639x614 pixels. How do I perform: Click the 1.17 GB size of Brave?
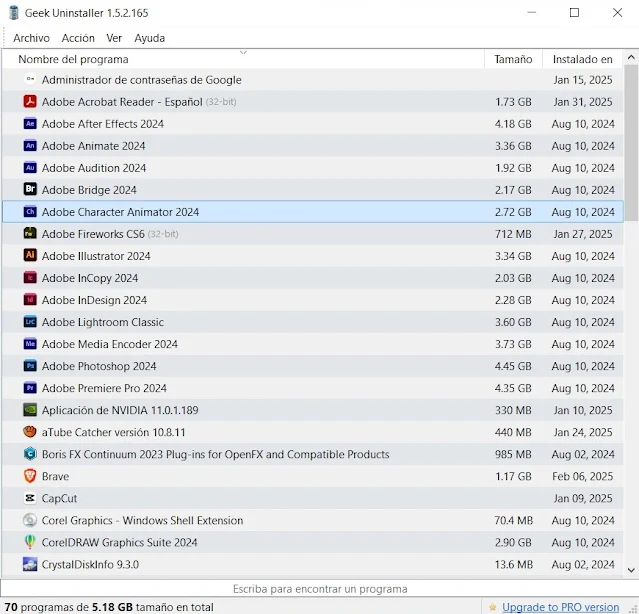tap(513, 476)
